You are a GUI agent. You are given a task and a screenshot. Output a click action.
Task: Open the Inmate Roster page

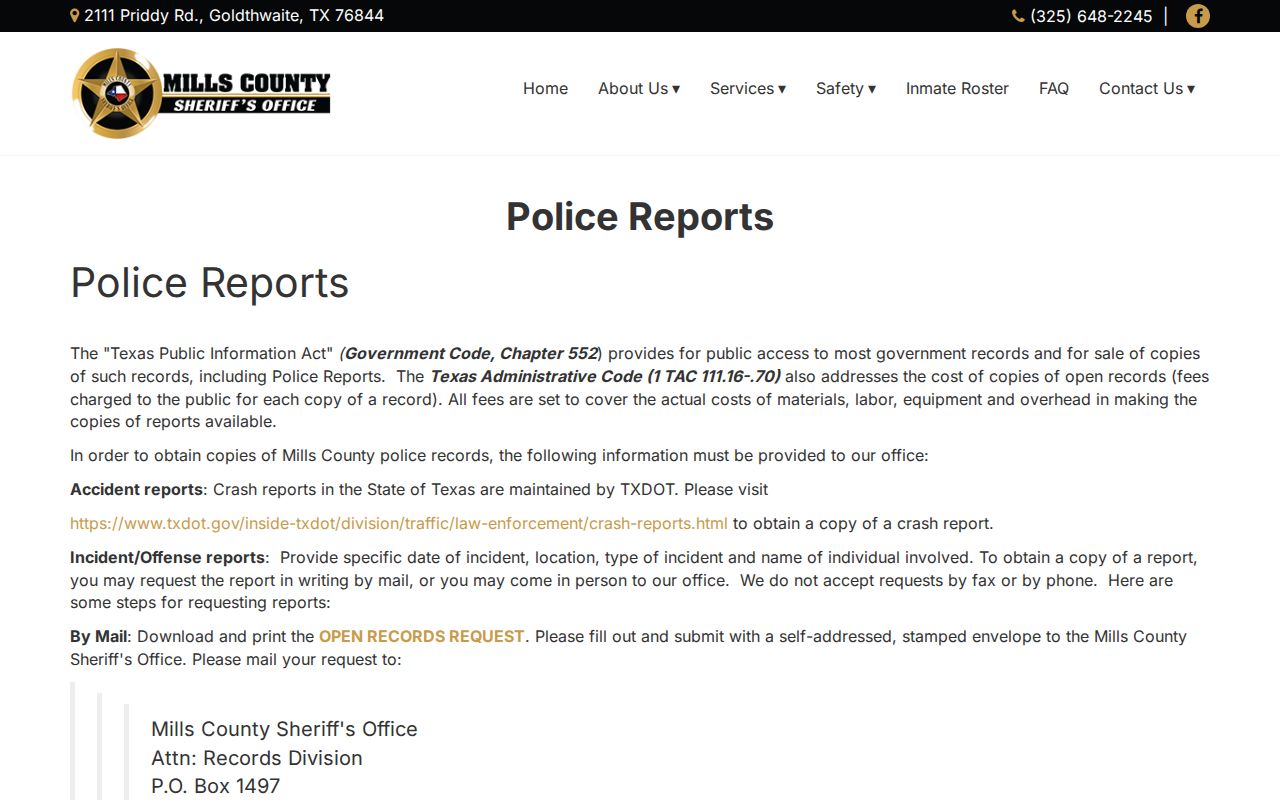957,88
